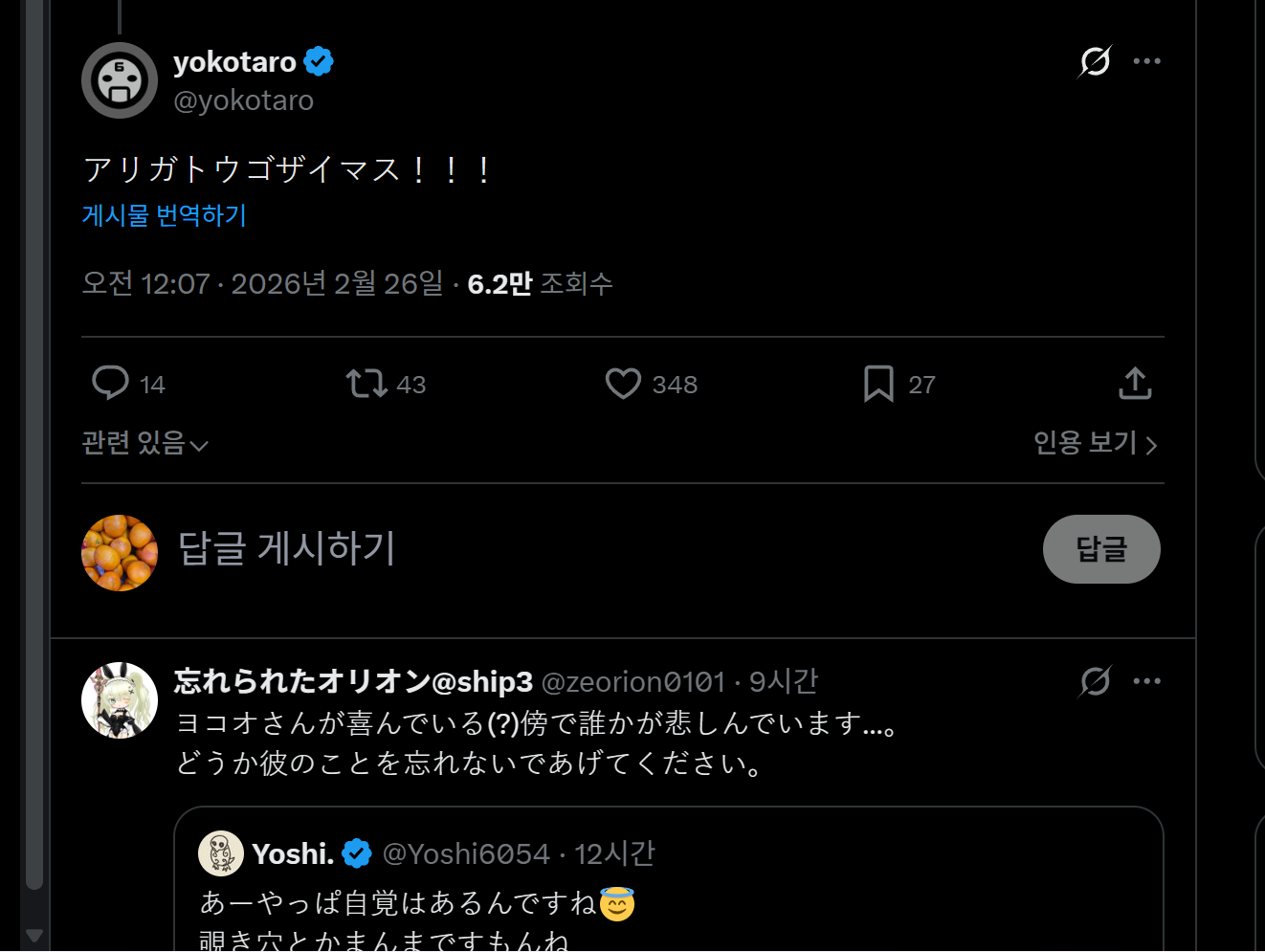
Task: Click the Grok icon on zeorion0101's reply
Action: tap(1095, 681)
